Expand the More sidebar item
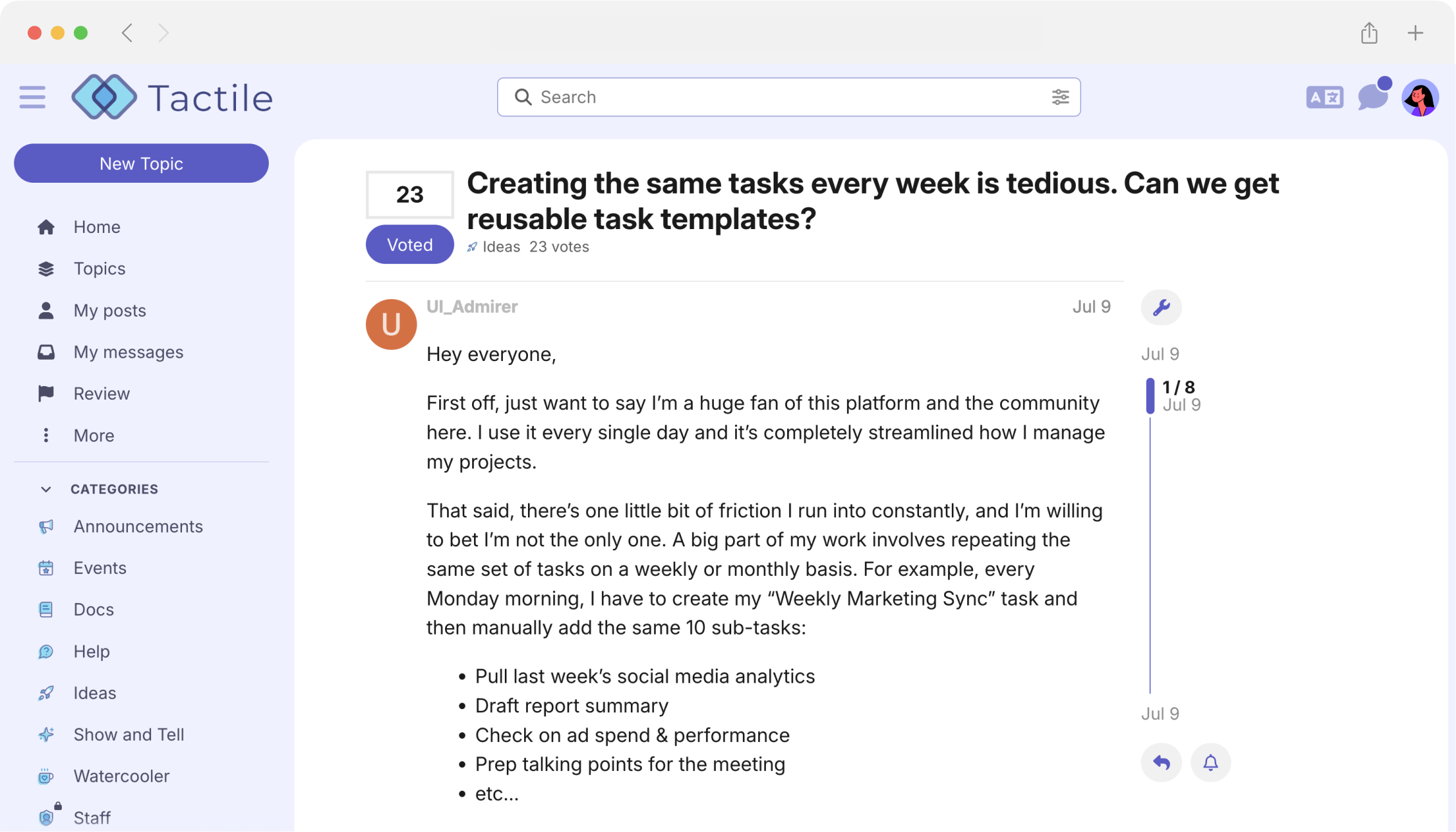 (x=93, y=436)
